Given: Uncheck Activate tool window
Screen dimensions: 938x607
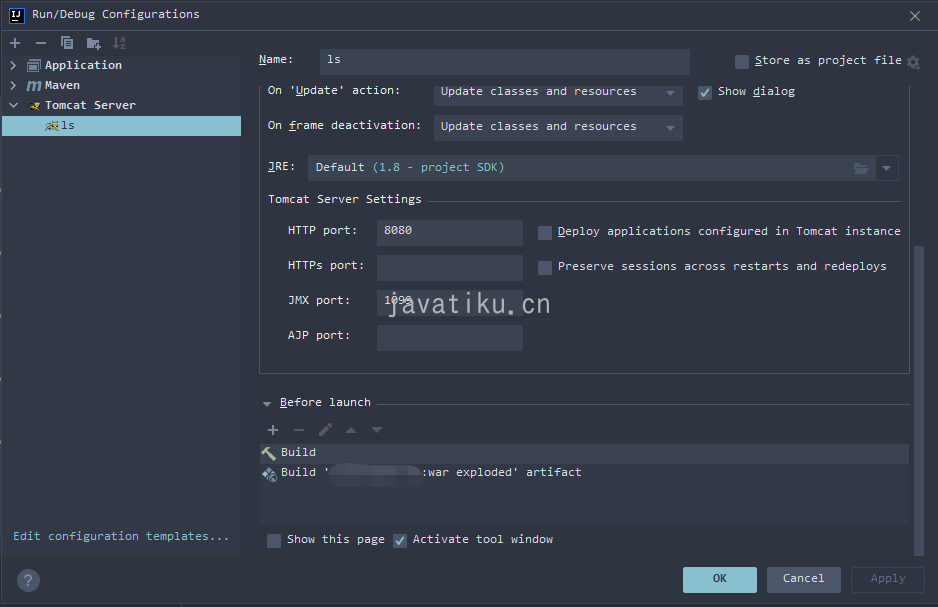Looking at the screenshot, I should [400, 541].
